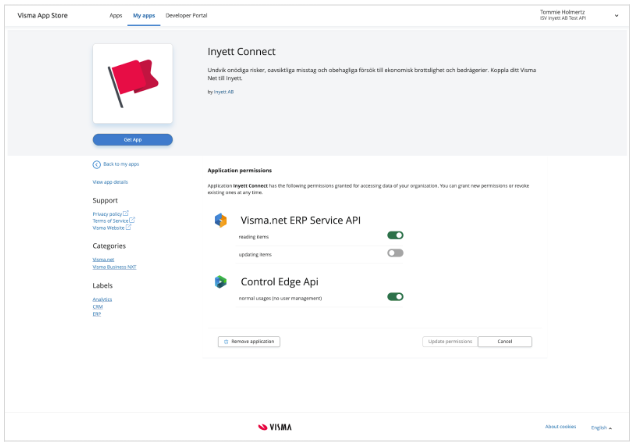Click the external link icon next to Privacy policy

126,213
